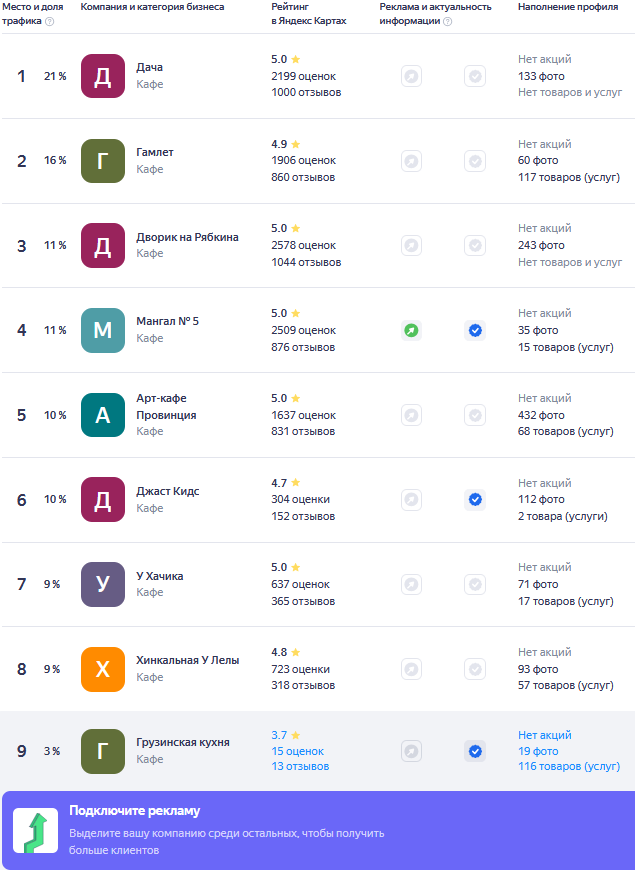Click the advertising icon in Гамлет row

coord(411,161)
